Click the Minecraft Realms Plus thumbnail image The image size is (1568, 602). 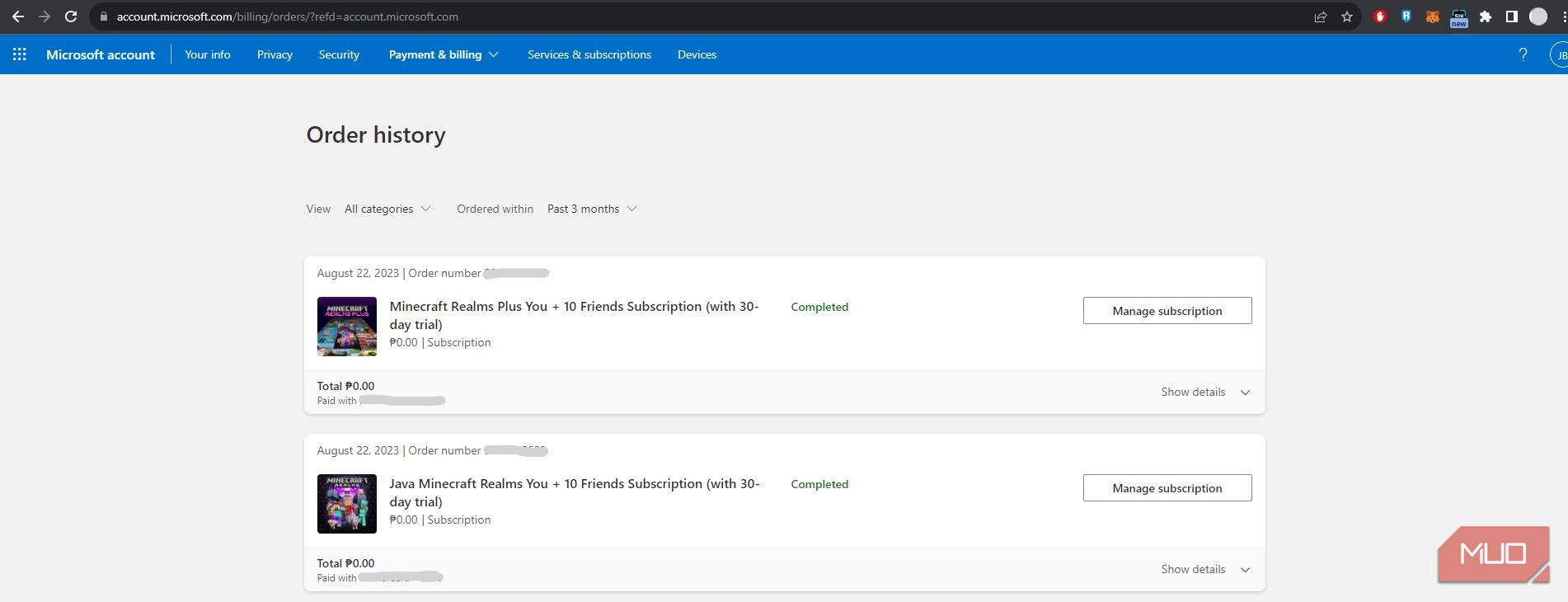pyautogui.click(x=347, y=327)
